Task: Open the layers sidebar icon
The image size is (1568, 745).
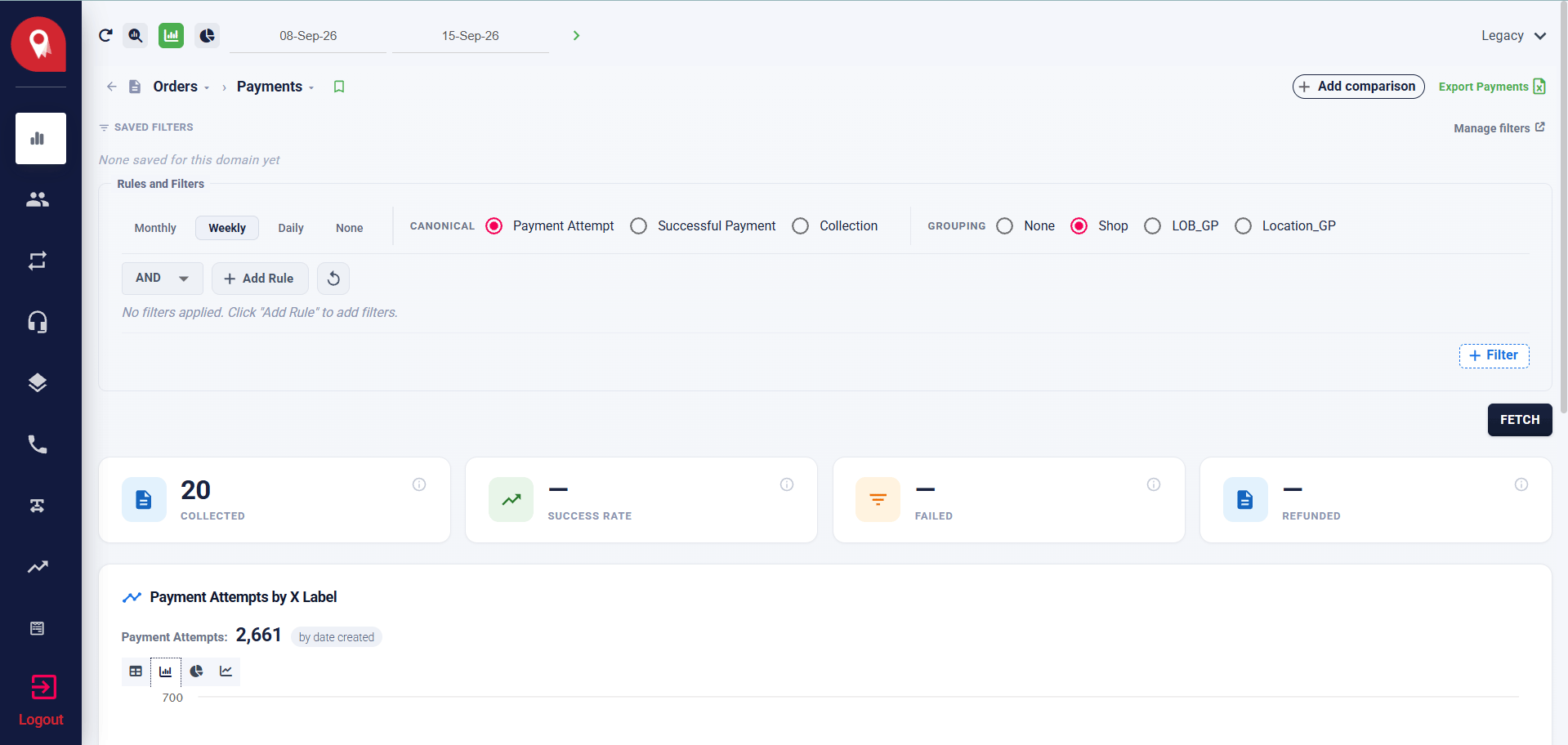Action: pos(38,383)
